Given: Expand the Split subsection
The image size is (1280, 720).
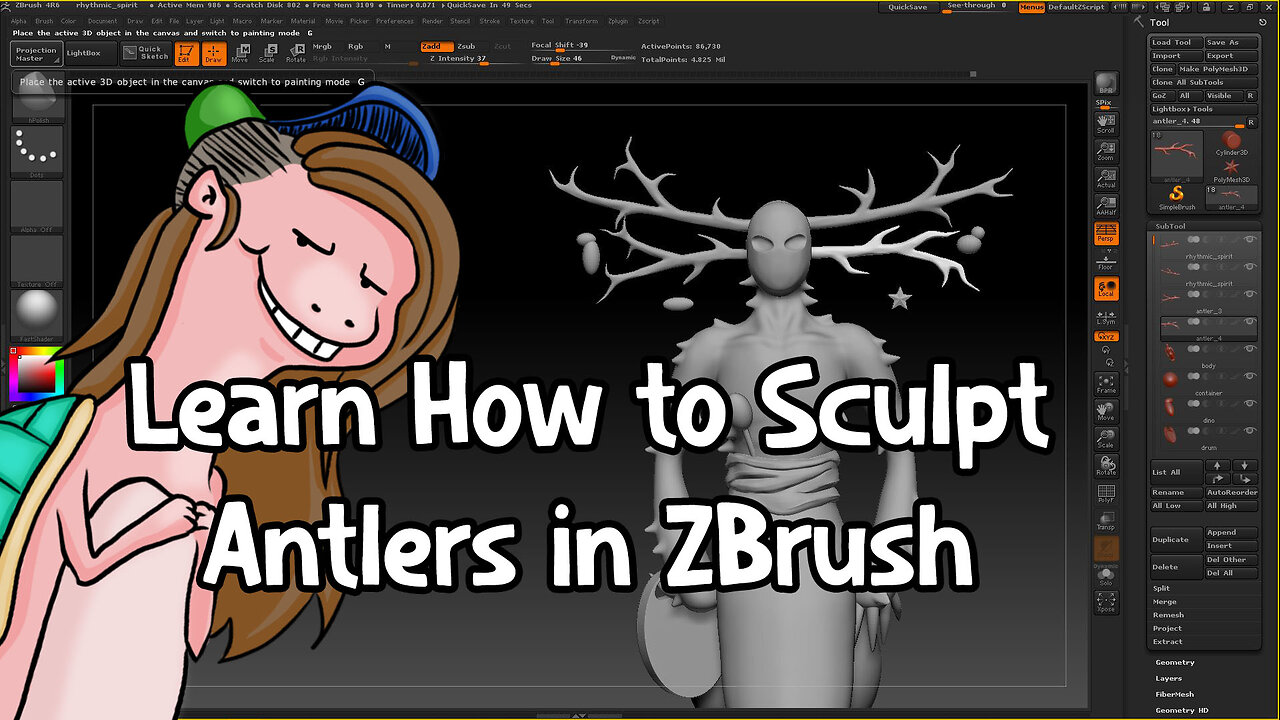Looking at the screenshot, I should point(1160,589).
